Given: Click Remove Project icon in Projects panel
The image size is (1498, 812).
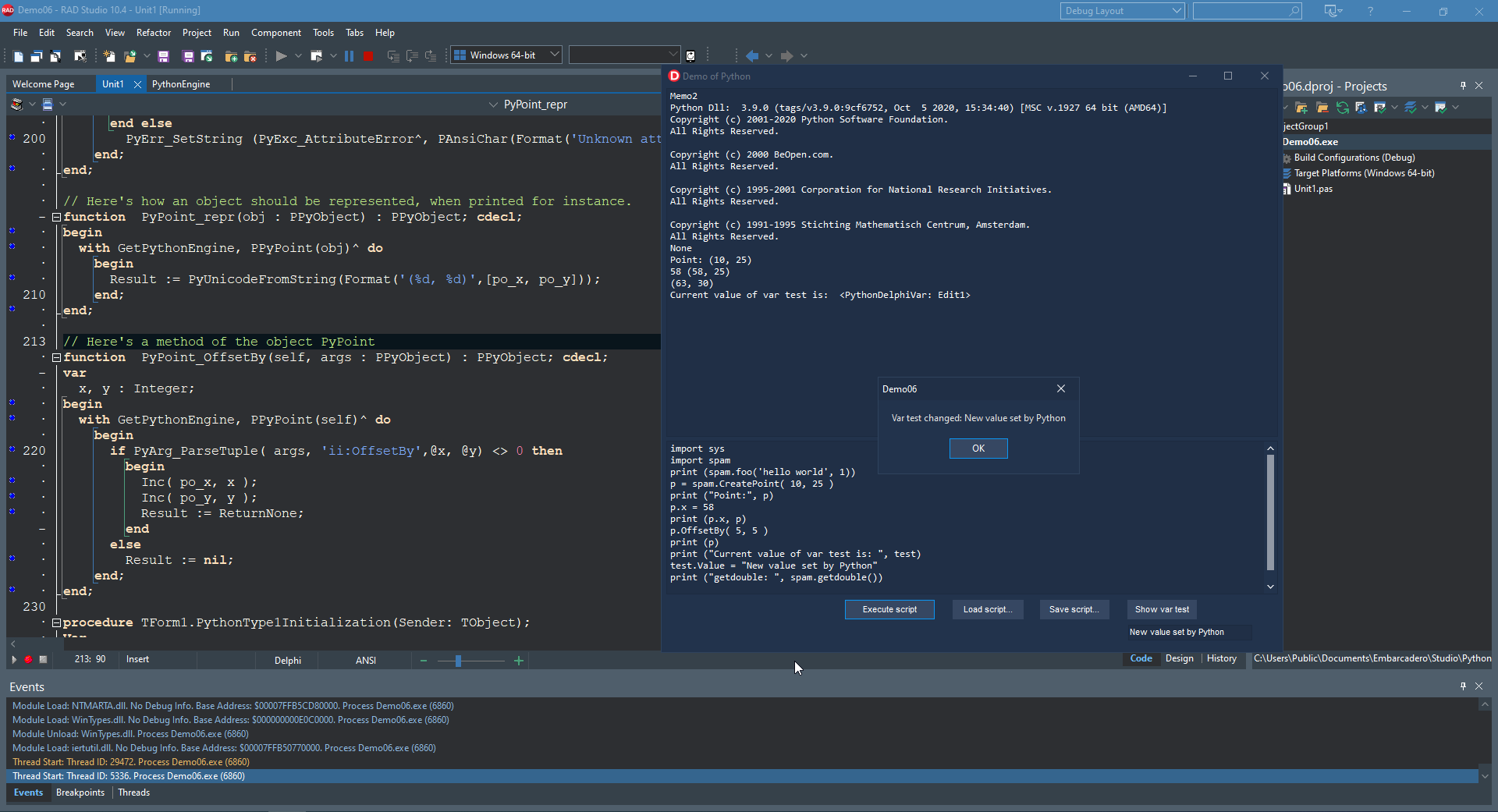Looking at the screenshot, I should [1322, 108].
